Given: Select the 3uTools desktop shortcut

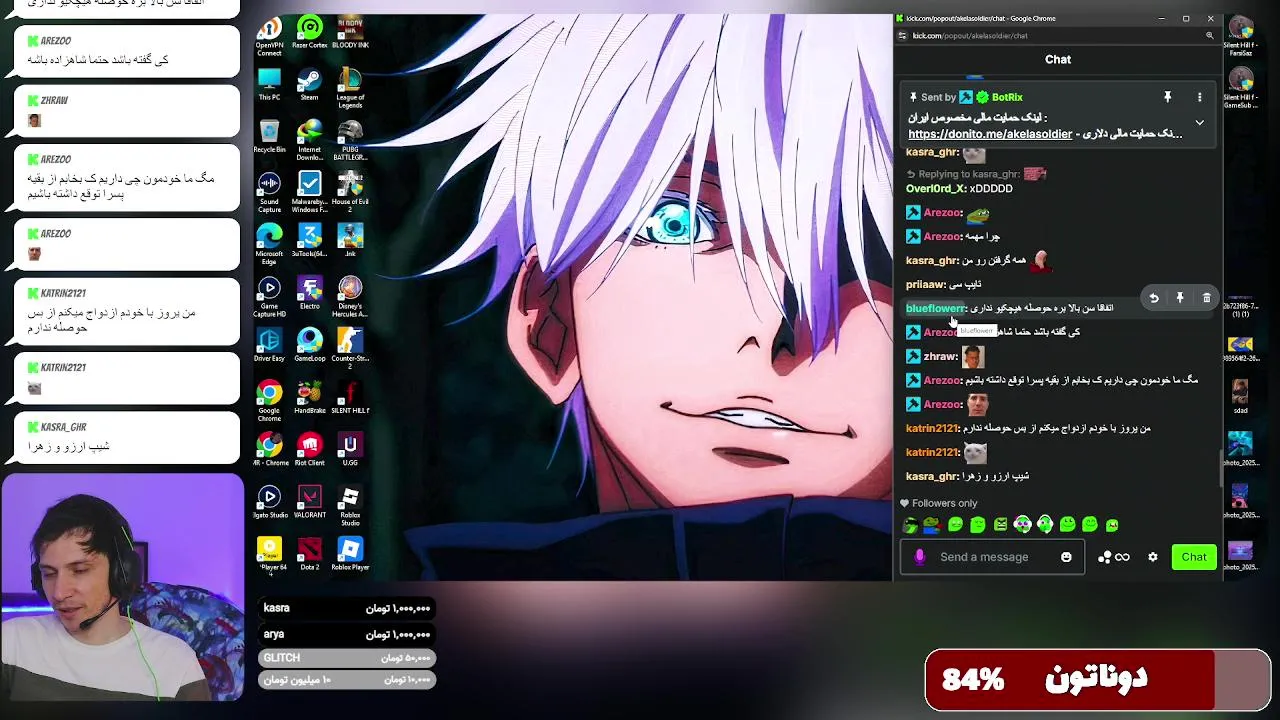Looking at the screenshot, I should [x=310, y=240].
